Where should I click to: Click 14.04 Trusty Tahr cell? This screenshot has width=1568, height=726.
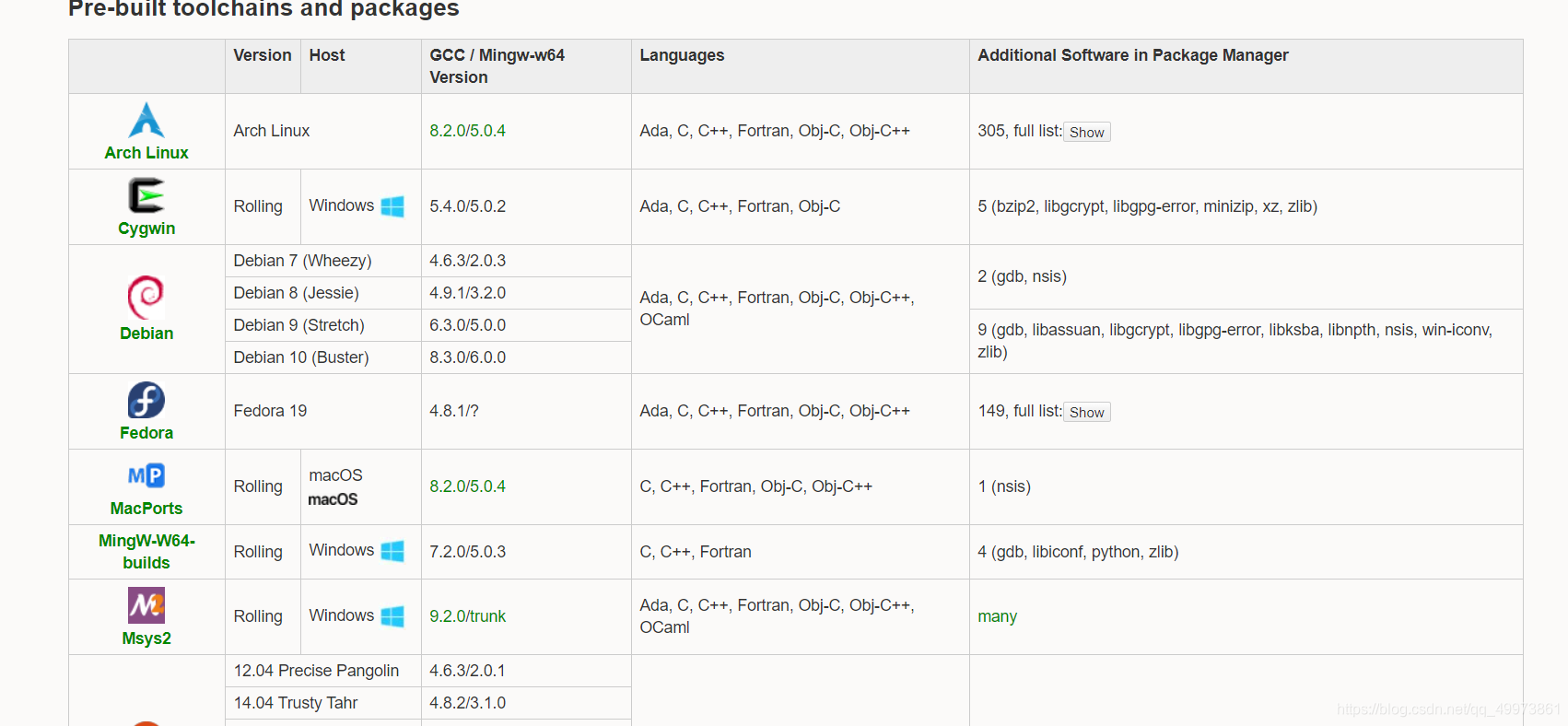tap(323, 703)
